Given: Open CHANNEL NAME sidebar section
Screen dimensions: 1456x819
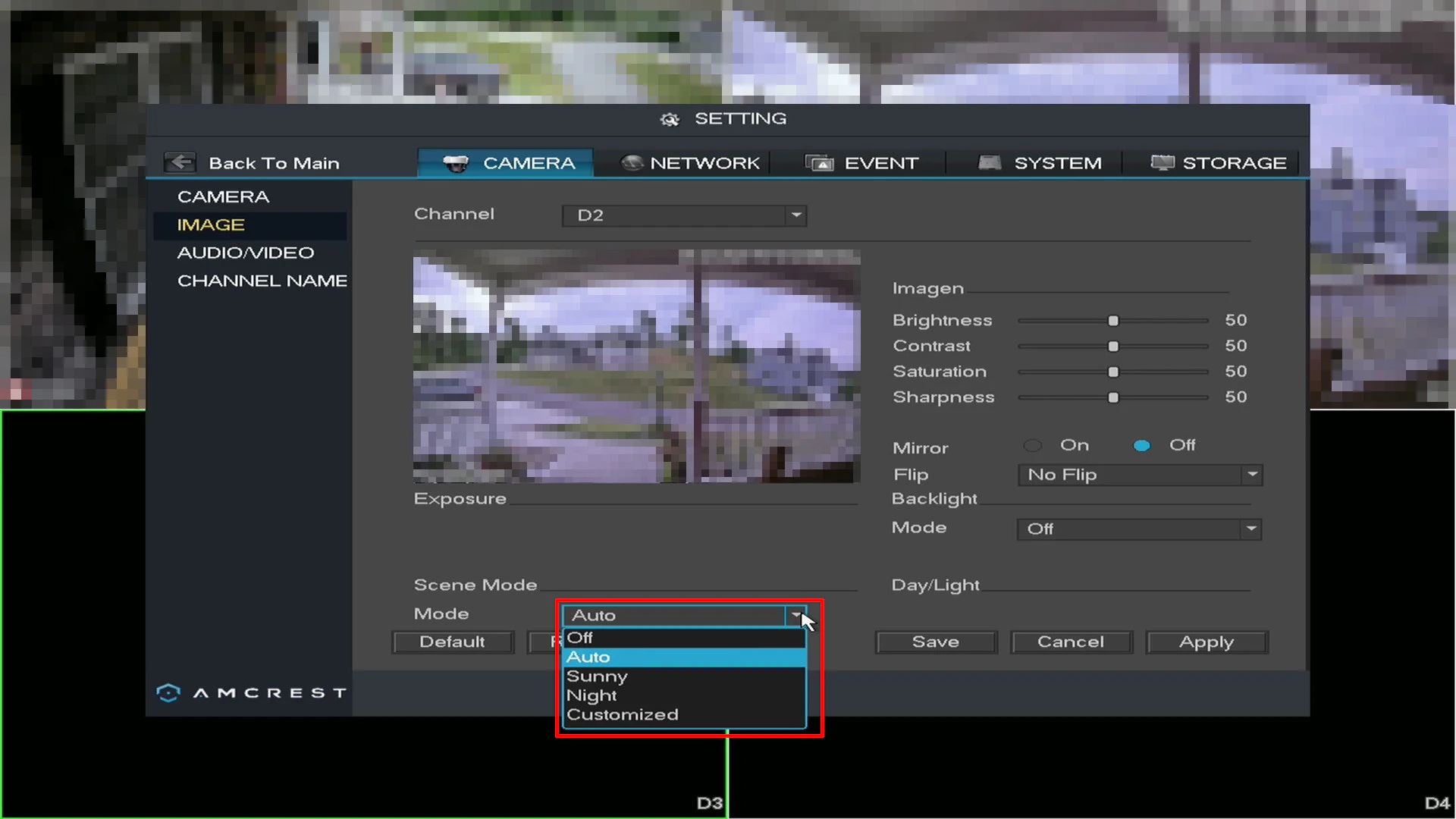Looking at the screenshot, I should point(262,281).
